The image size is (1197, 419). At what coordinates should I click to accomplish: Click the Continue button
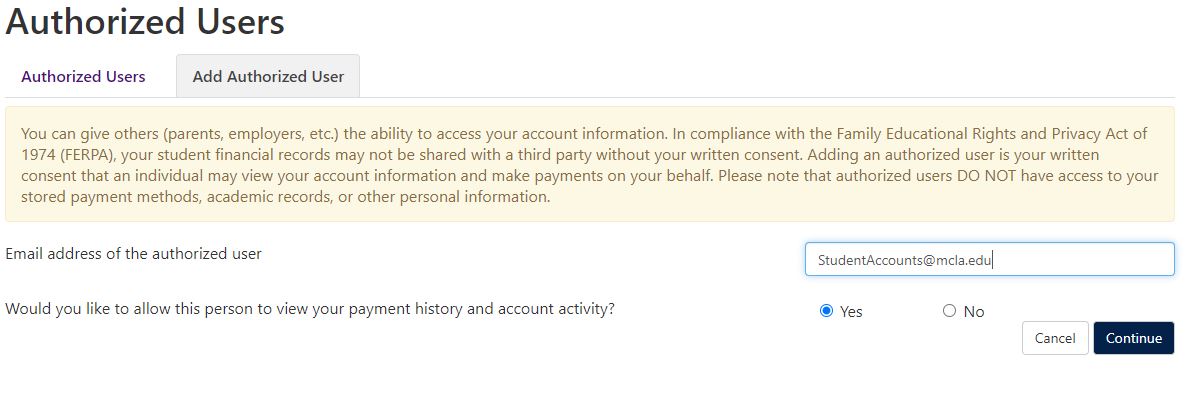[1134, 338]
